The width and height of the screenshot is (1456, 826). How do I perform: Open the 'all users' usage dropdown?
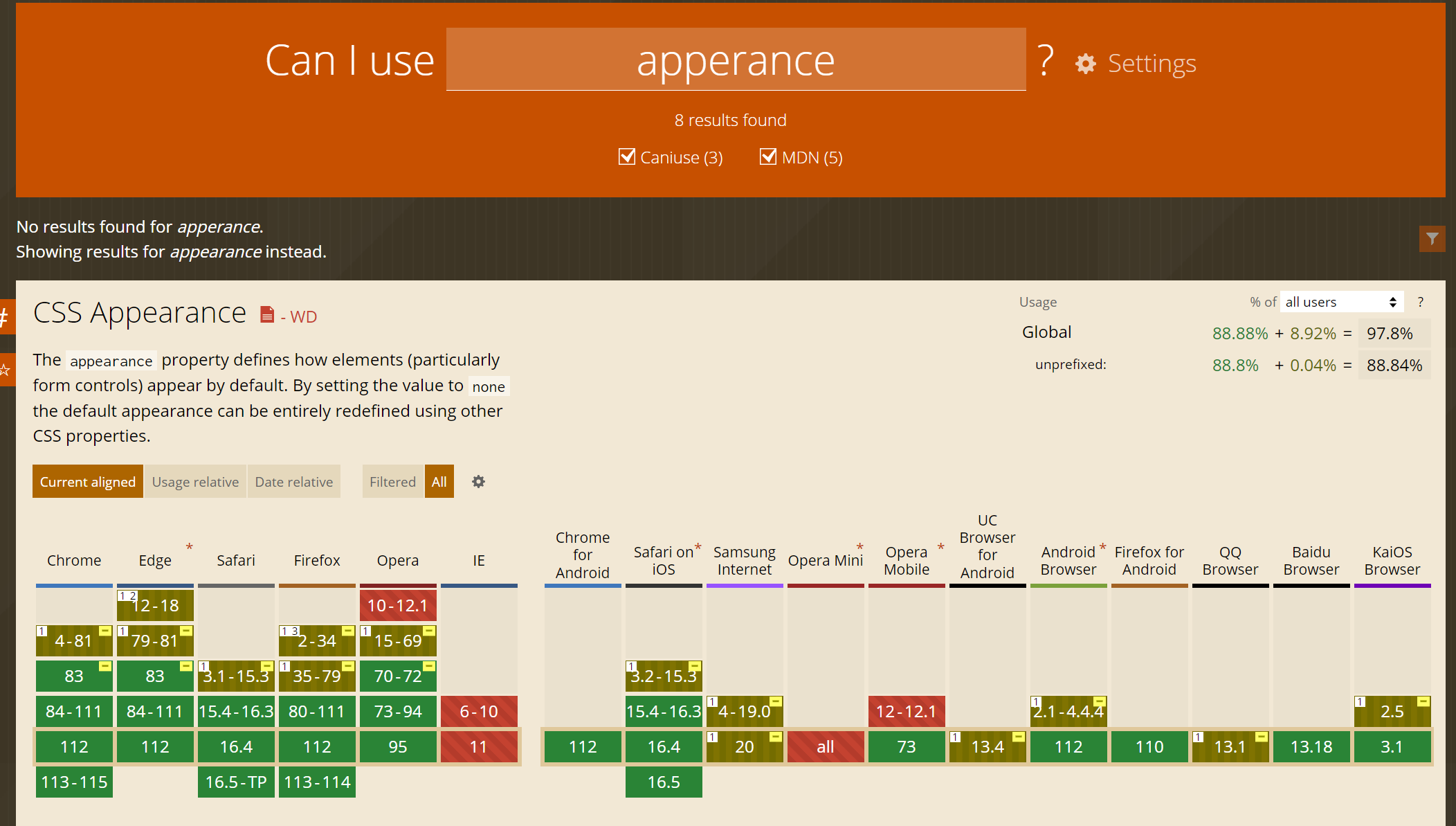coord(1340,302)
